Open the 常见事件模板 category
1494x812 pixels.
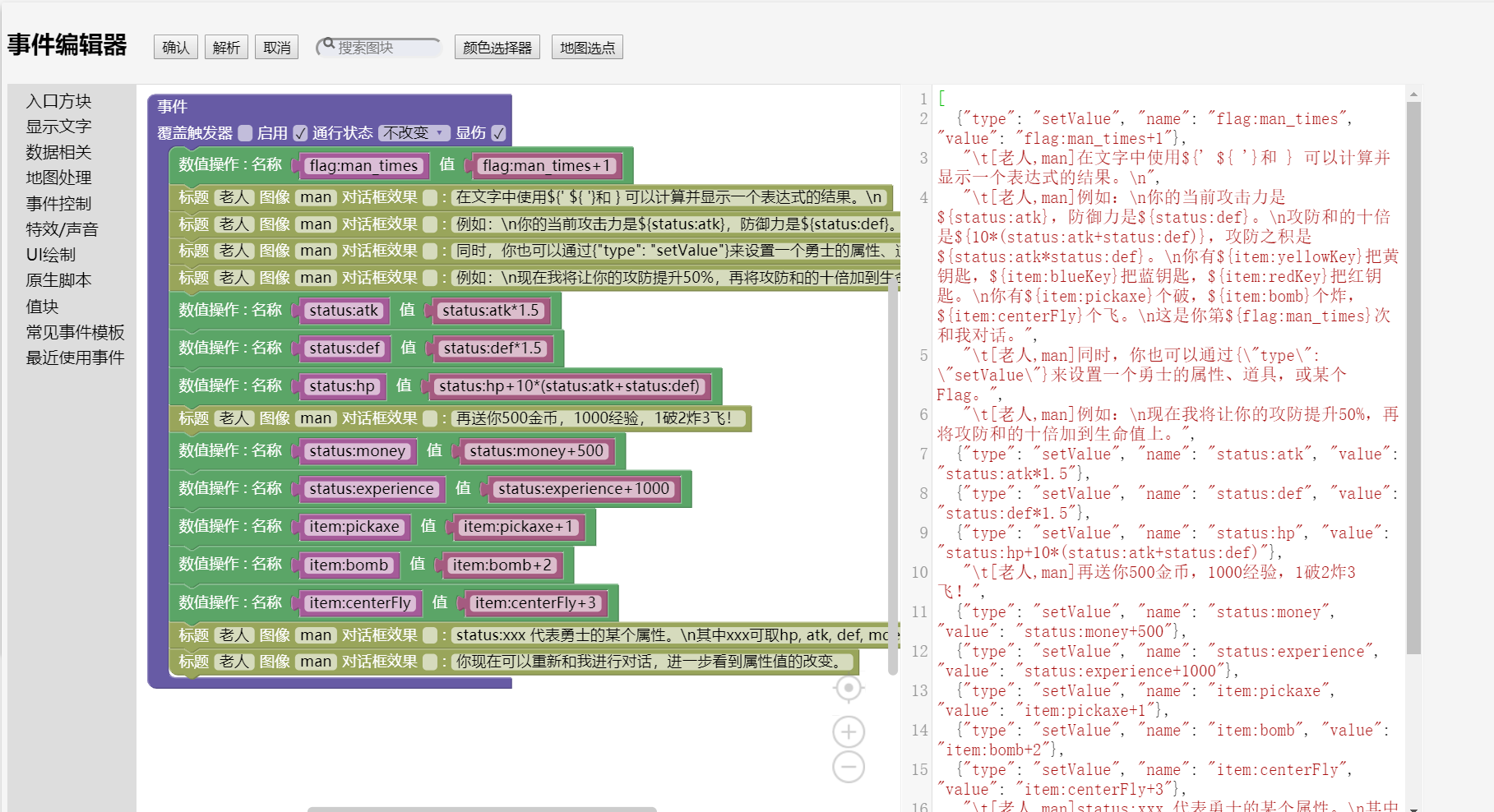pos(75,332)
